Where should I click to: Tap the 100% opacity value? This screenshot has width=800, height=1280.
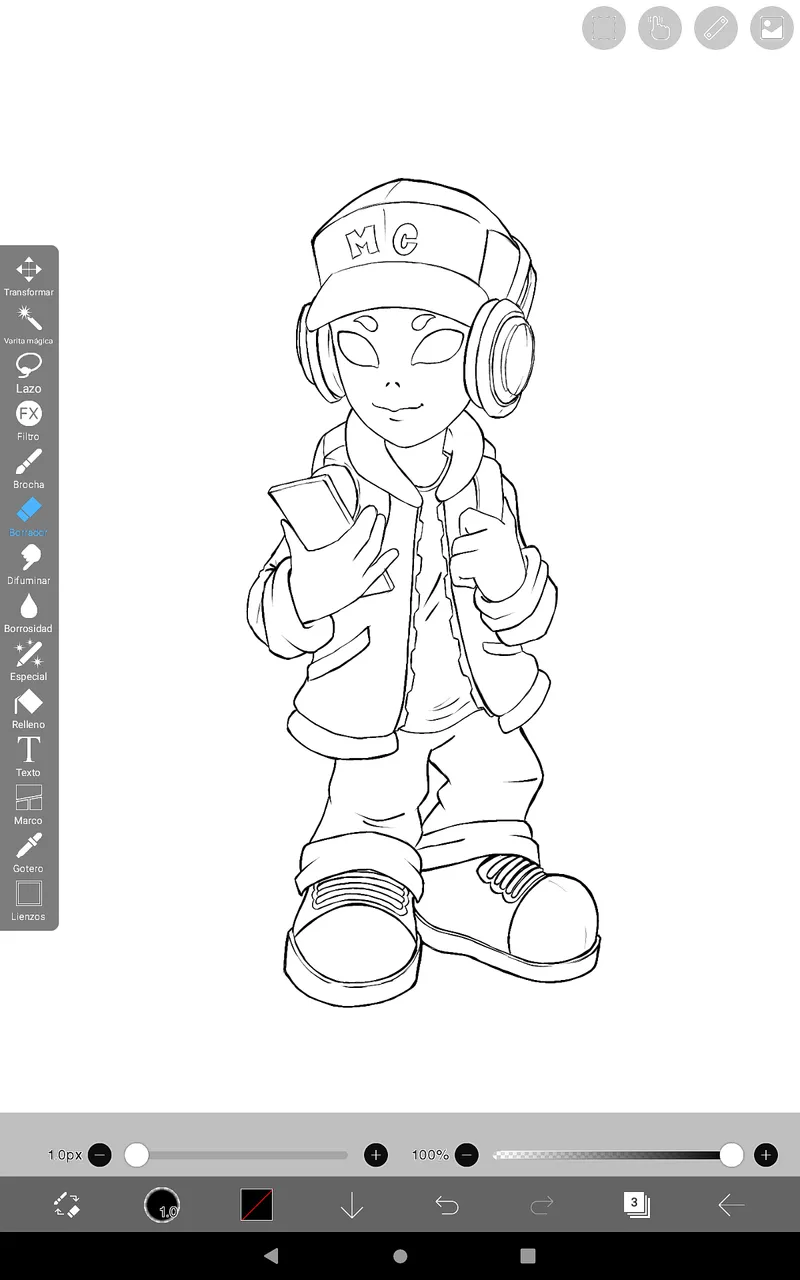coord(430,1155)
